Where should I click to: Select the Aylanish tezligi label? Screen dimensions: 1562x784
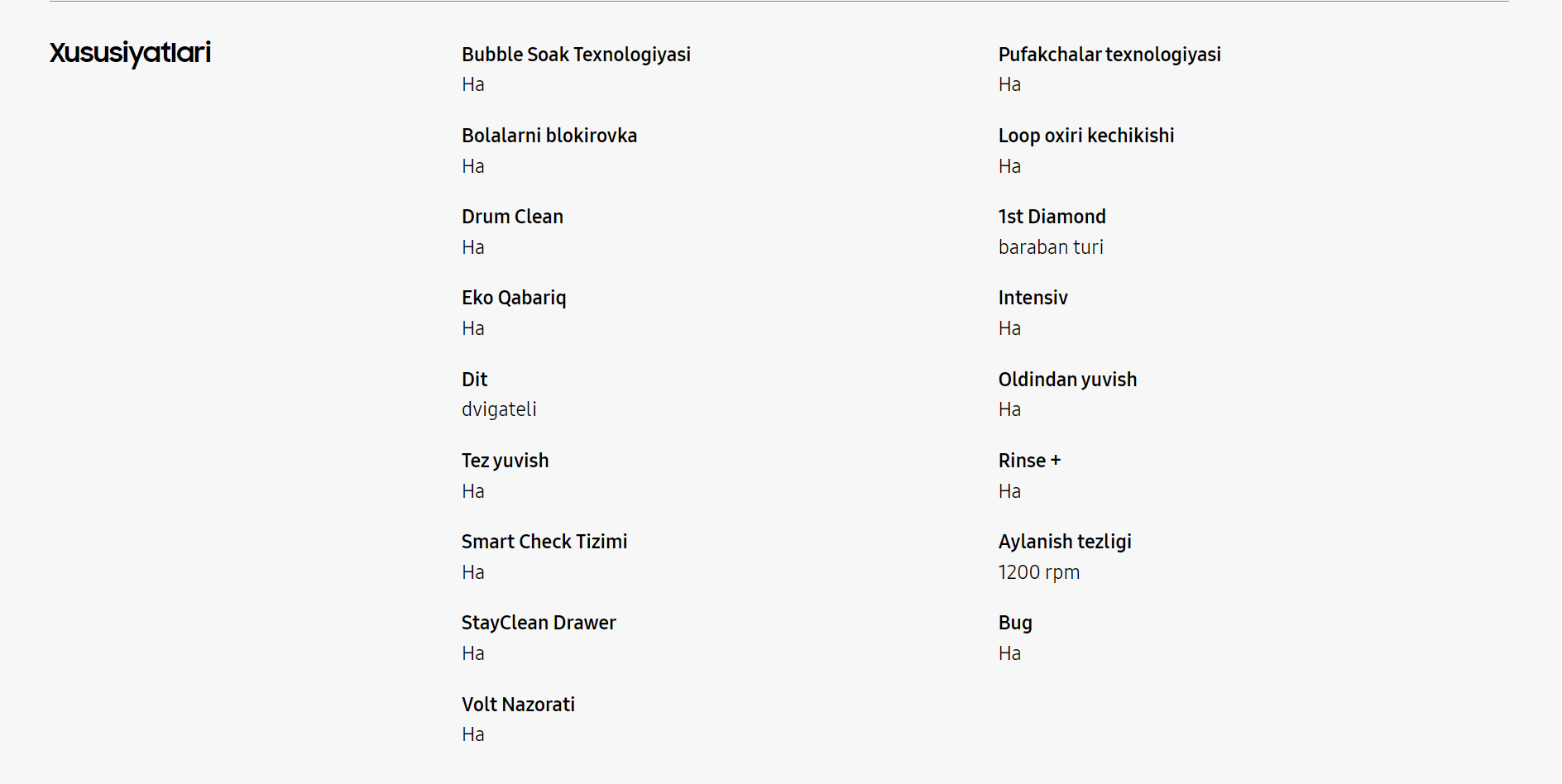(x=1065, y=542)
